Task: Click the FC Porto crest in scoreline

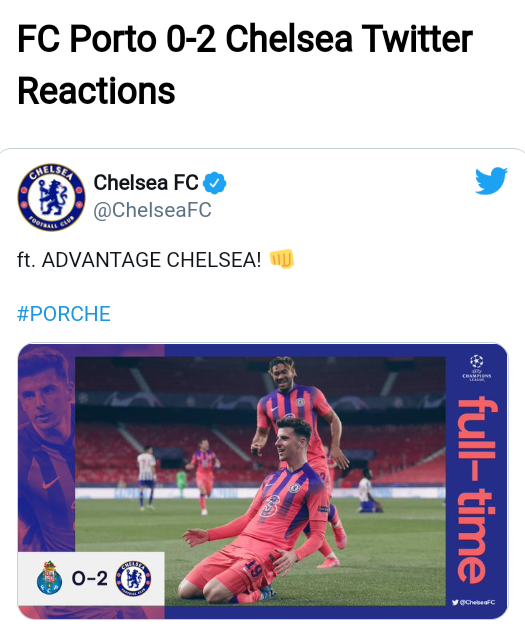Action: click(50, 578)
